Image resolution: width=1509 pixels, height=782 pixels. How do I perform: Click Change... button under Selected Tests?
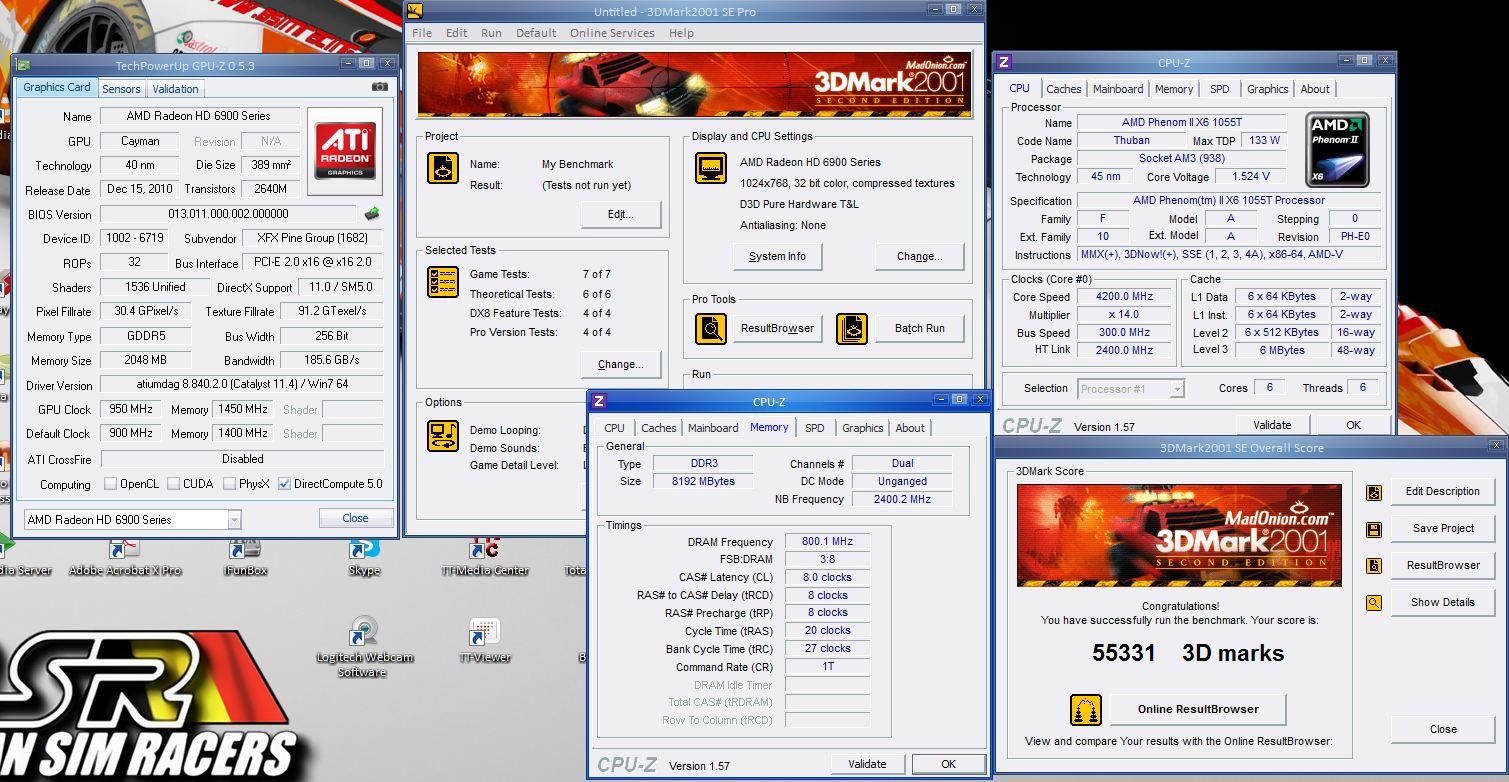pos(620,364)
